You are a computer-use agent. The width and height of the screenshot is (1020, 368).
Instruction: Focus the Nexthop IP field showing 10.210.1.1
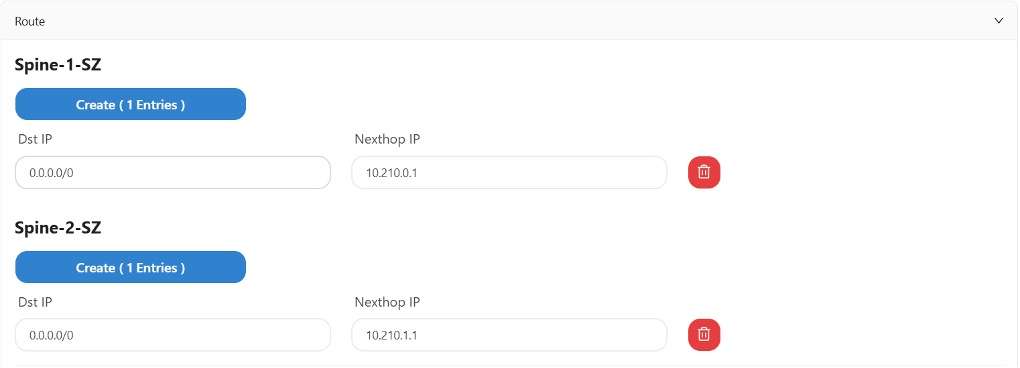509,335
